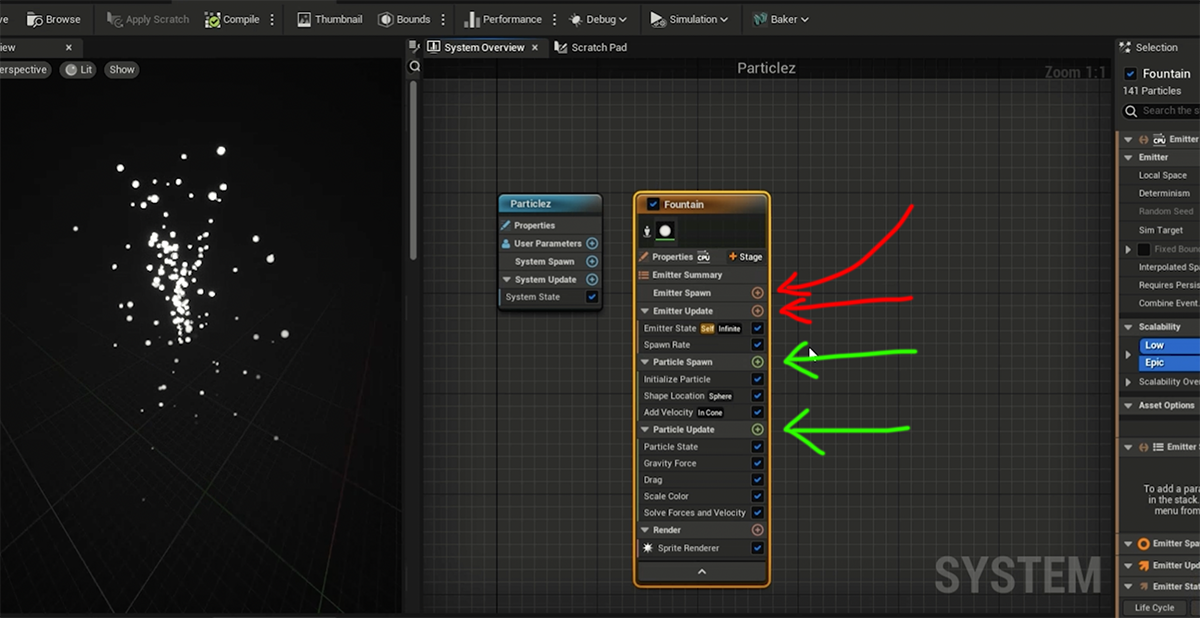This screenshot has height=618, width=1200.
Task: Collapse the Emitter Update section
Action: pyautogui.click(x=645, y=311)
